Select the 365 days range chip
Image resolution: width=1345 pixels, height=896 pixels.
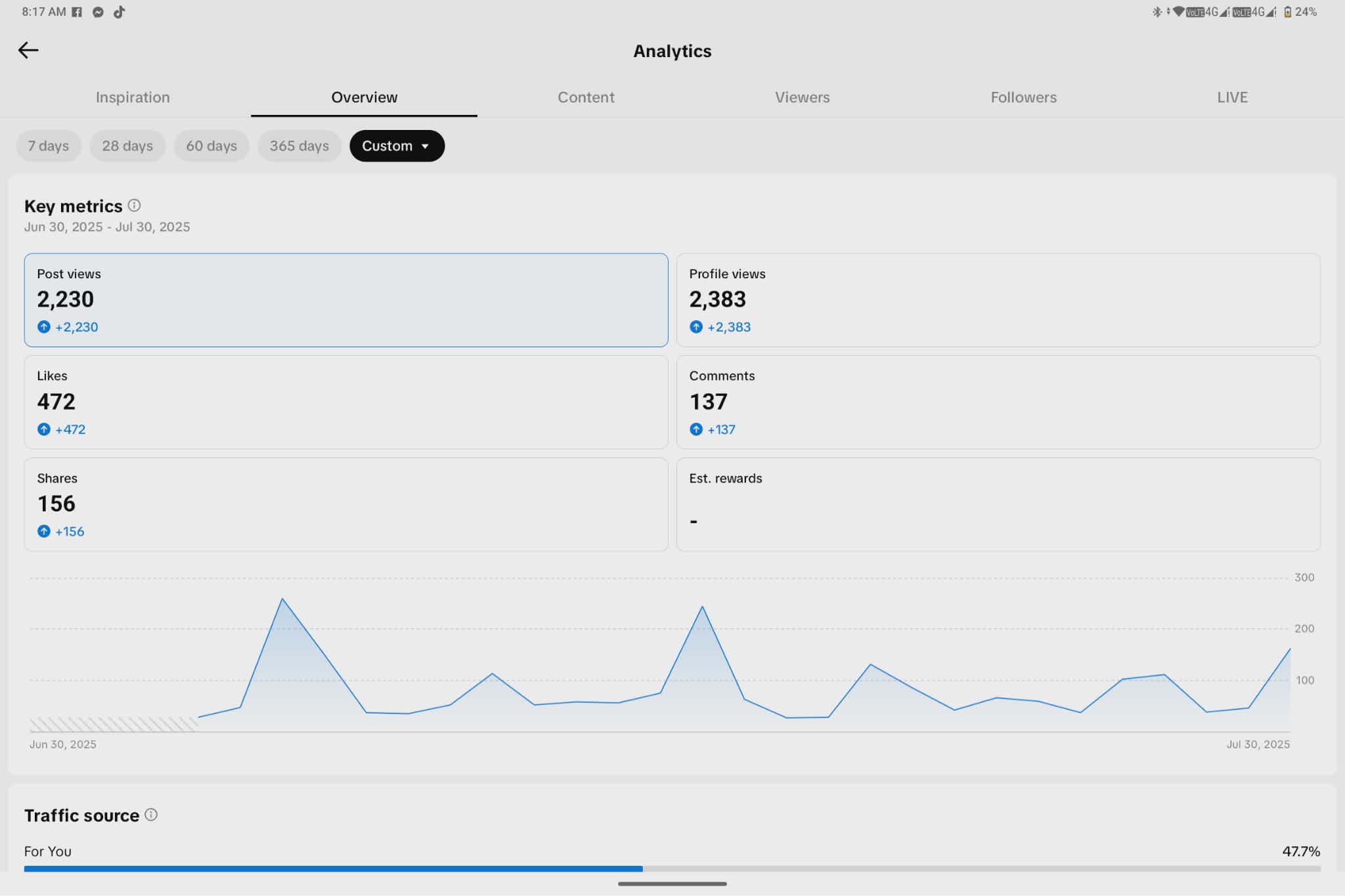click(x=299, y=146)
